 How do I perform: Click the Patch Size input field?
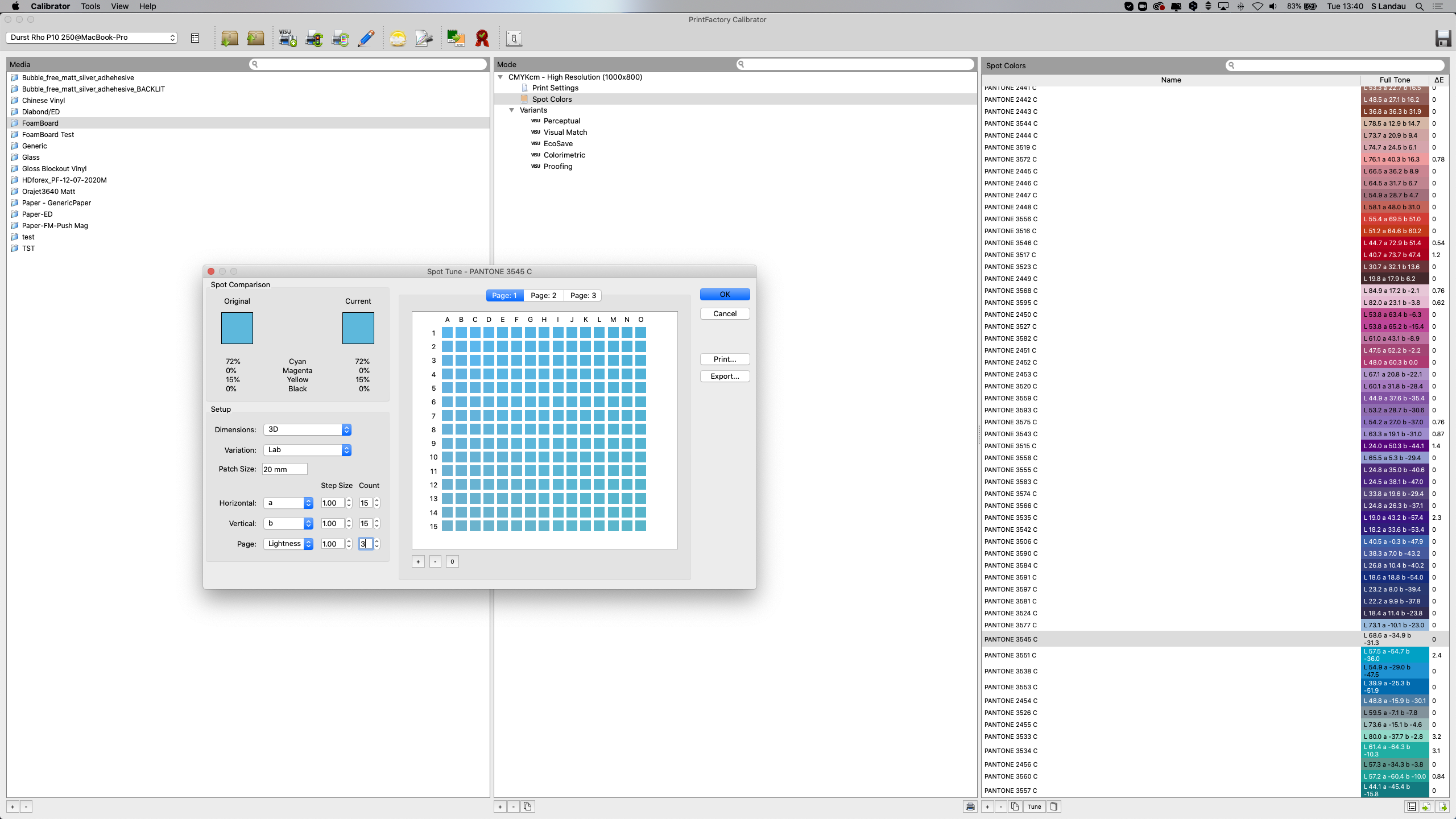click(x=284, y=469)
